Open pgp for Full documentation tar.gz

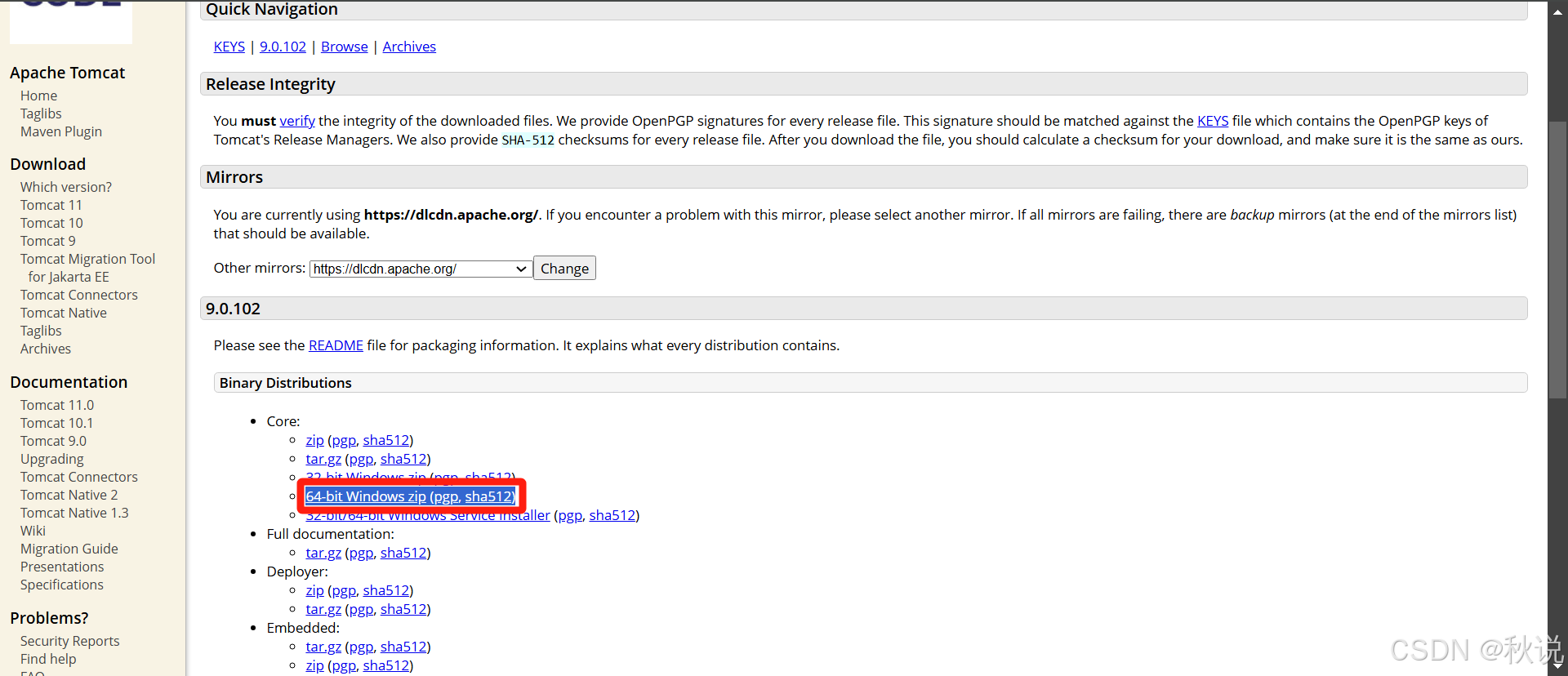pyautogui.click(x=361, y=553)
